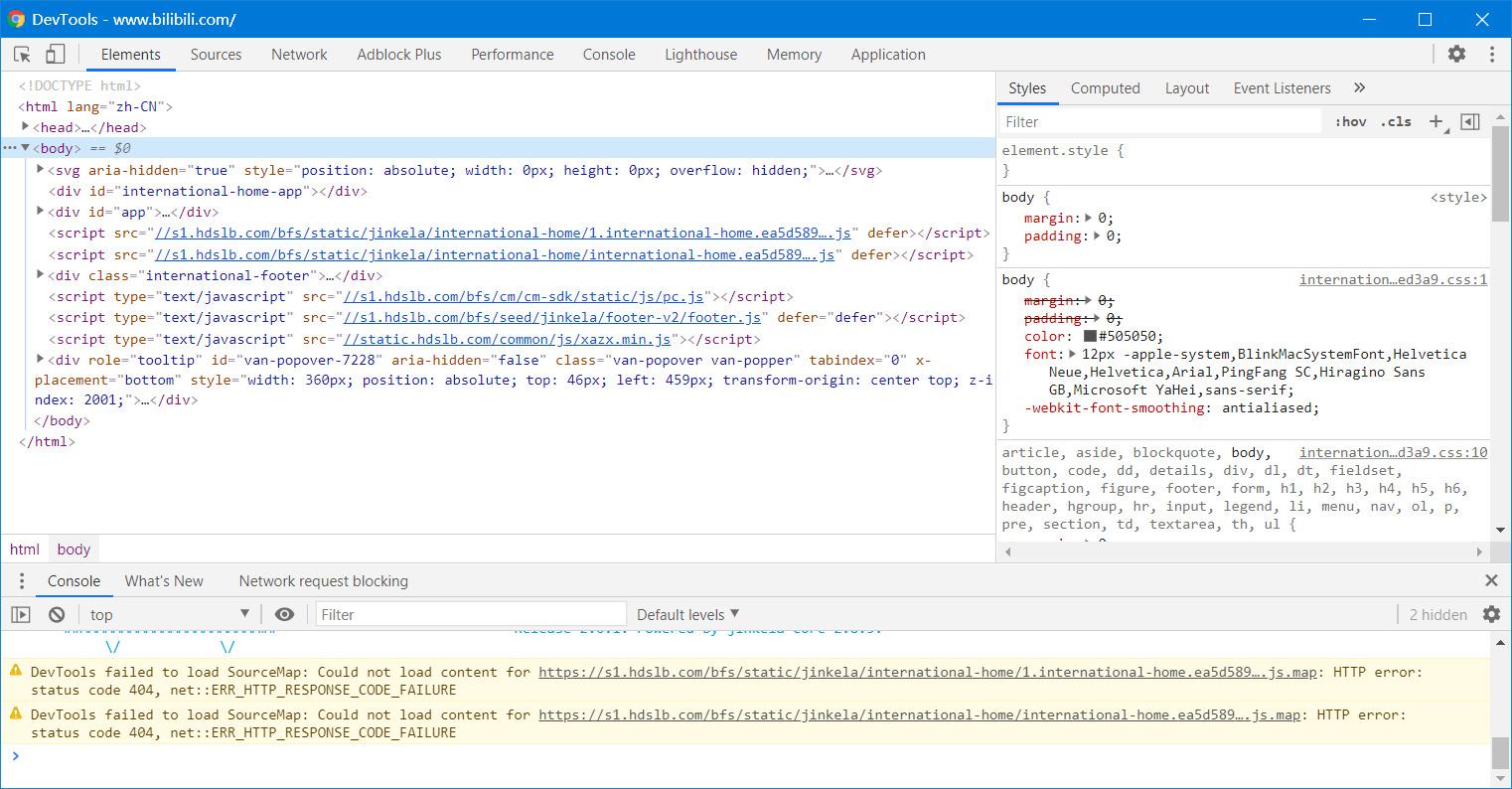
Task: Create a live expression eye icon
Action: pos(284,614)
